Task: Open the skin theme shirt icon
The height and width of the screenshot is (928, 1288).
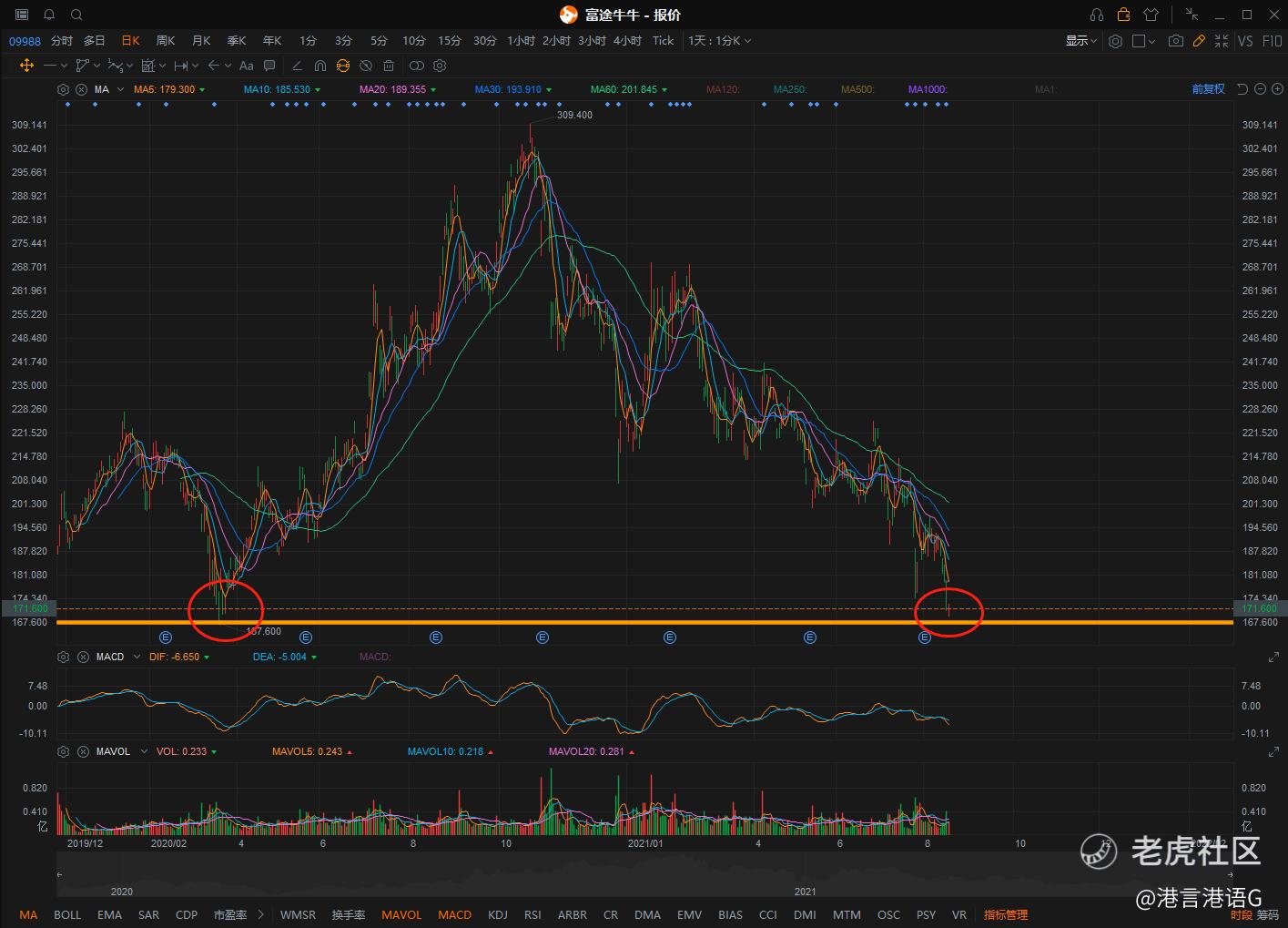Action: (x=1151, y=15)
